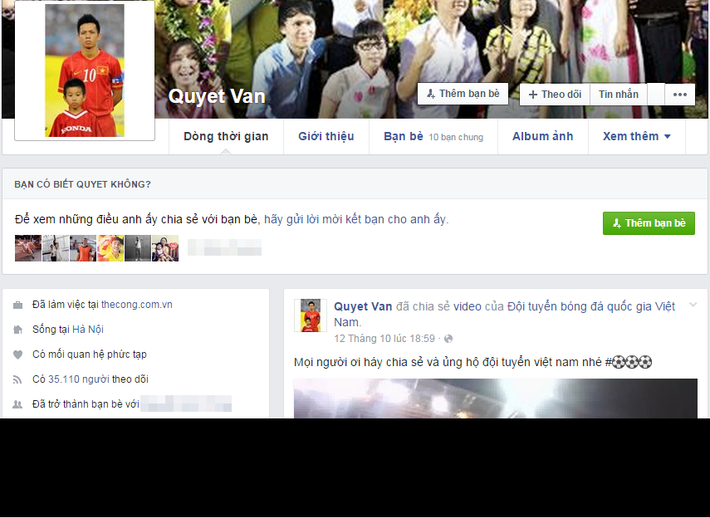Go to the Album ảnh tab
This screenshot has width=710, height=518.
(x=542, y=137)
